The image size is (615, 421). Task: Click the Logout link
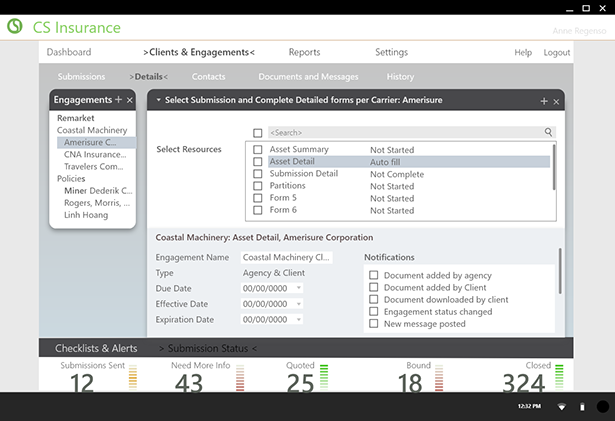pyautogui.click(x=556, y=52)
